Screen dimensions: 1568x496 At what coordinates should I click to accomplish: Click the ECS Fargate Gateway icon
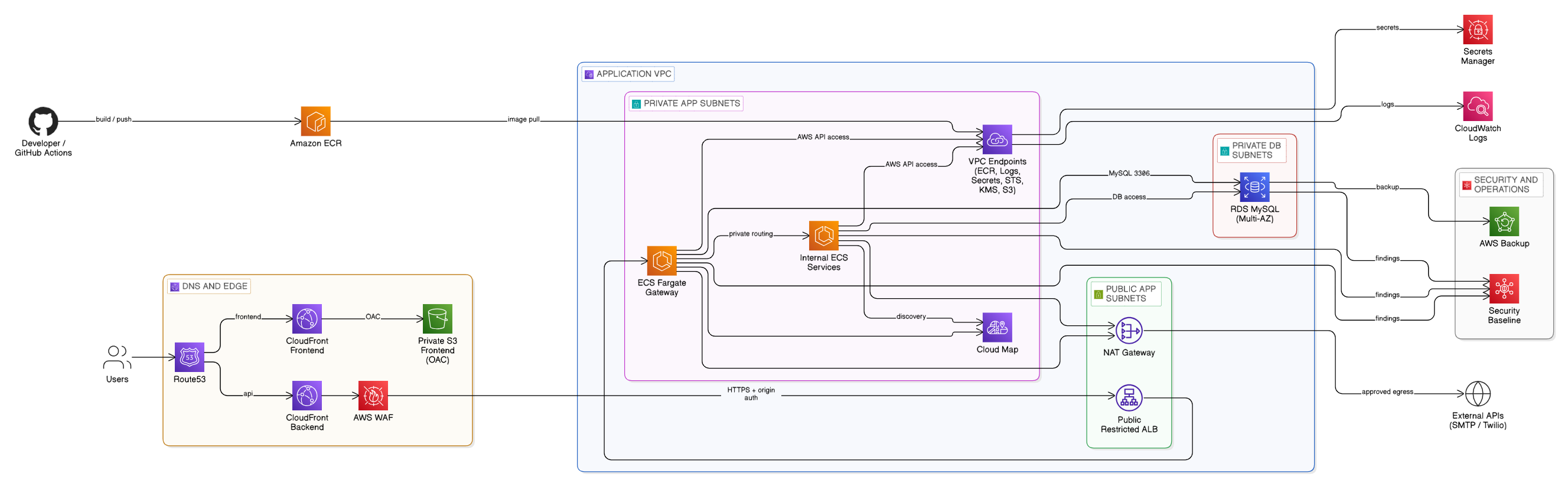pos(661,261)
